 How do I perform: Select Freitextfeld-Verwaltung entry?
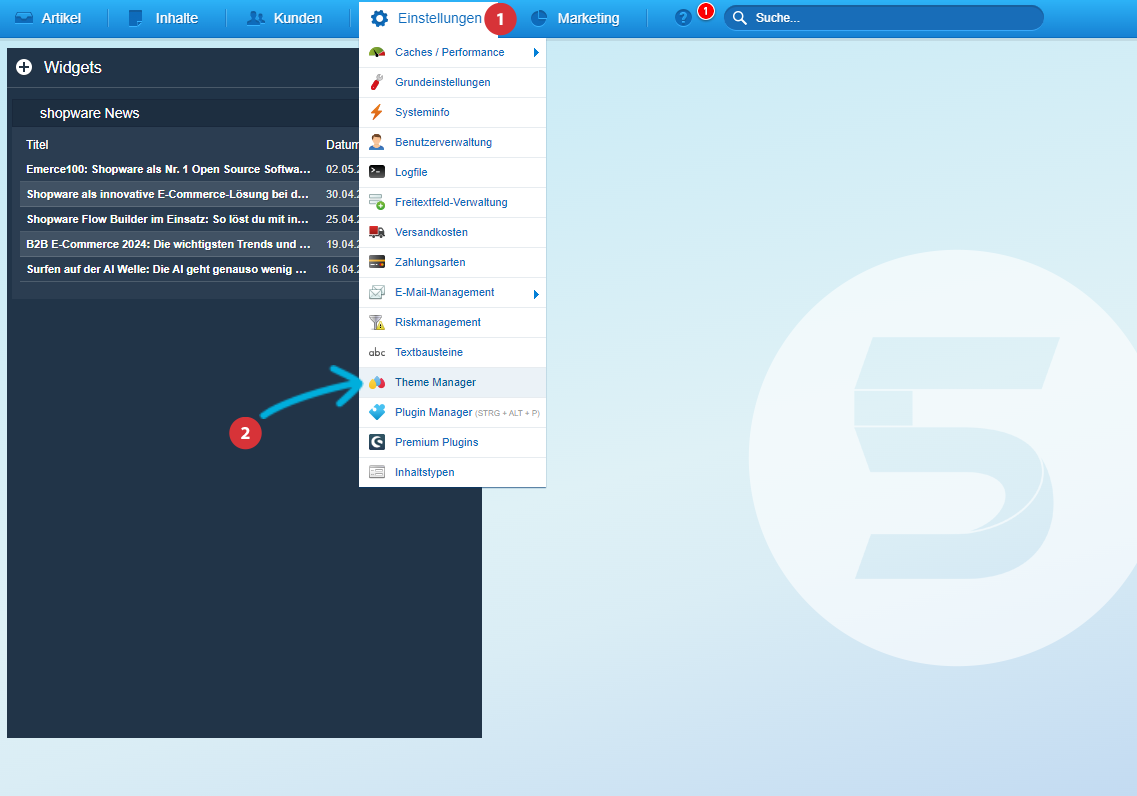pos(452,202)
